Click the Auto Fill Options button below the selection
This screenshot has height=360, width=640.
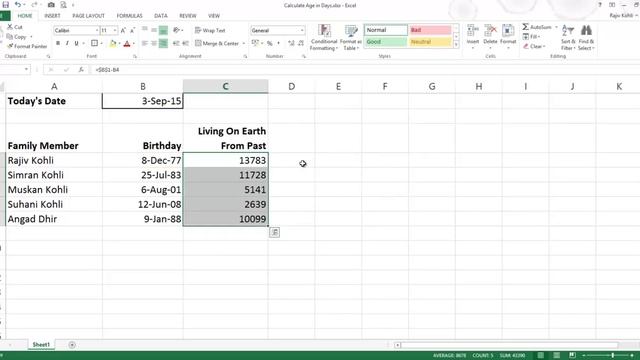pyautogui.click(x=274, y=233)
